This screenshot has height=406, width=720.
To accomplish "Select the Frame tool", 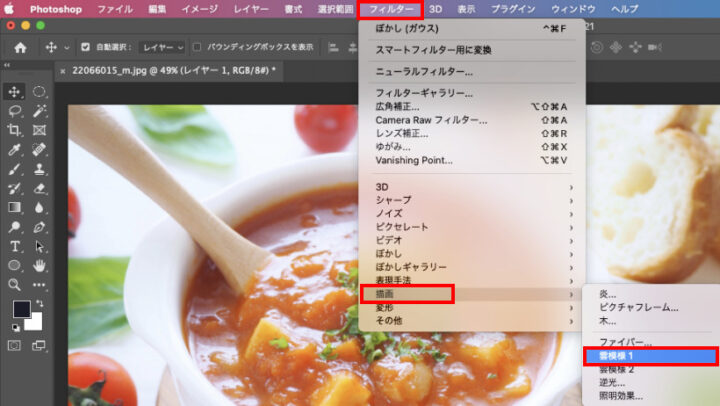I will pyautogui.click(x=39, y=130).
